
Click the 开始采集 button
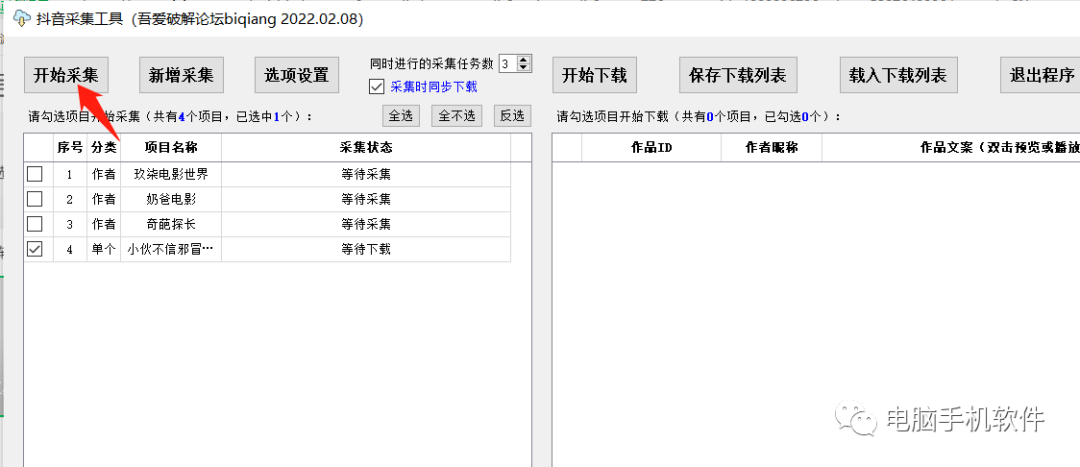(x=66, y=74)
